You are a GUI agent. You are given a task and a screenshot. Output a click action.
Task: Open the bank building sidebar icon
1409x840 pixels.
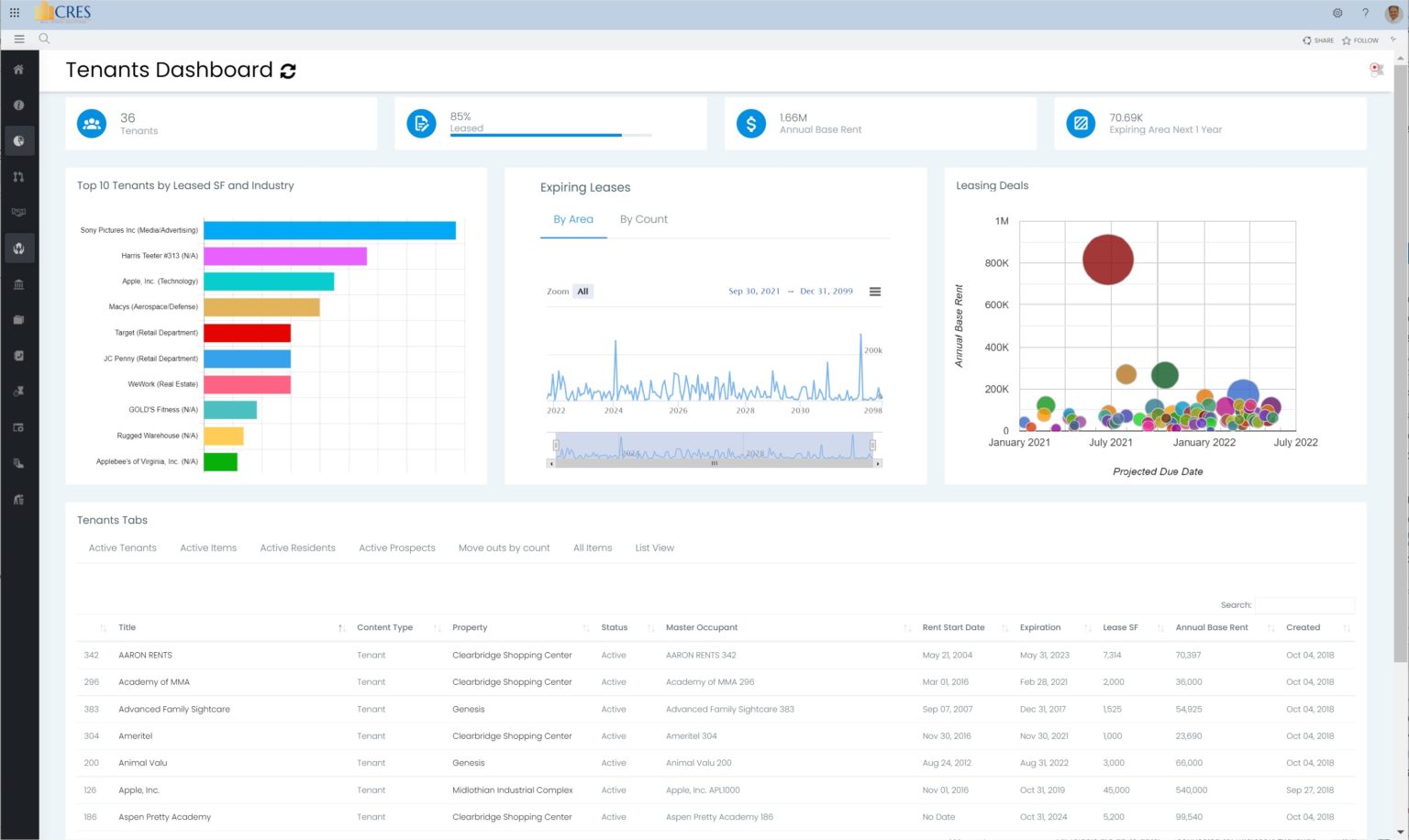tap(18, 284)
